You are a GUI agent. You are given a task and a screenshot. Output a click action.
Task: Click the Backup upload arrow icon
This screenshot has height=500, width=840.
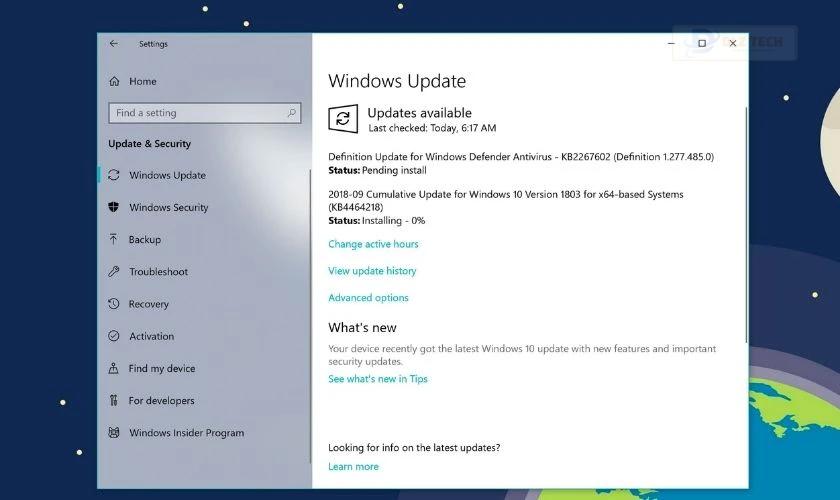113,239
